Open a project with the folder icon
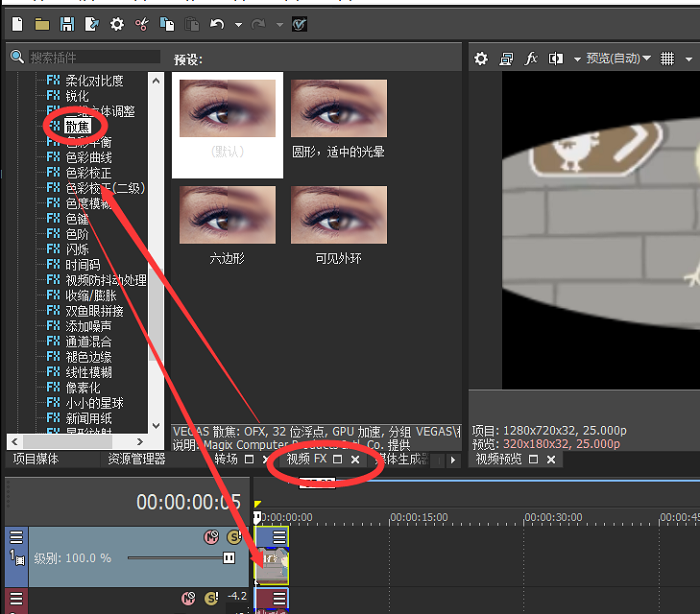700x614 pixels. click(x=42, y=24)
